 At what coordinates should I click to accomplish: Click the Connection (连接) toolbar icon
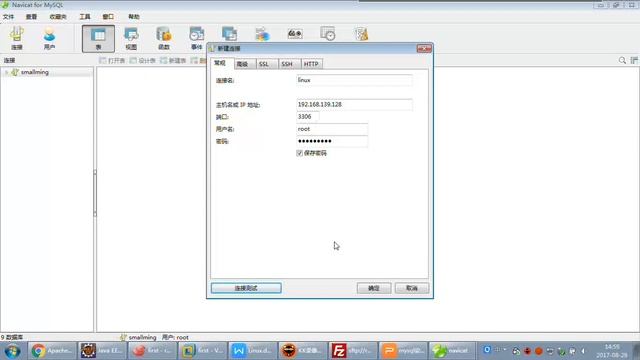point(17,38)
